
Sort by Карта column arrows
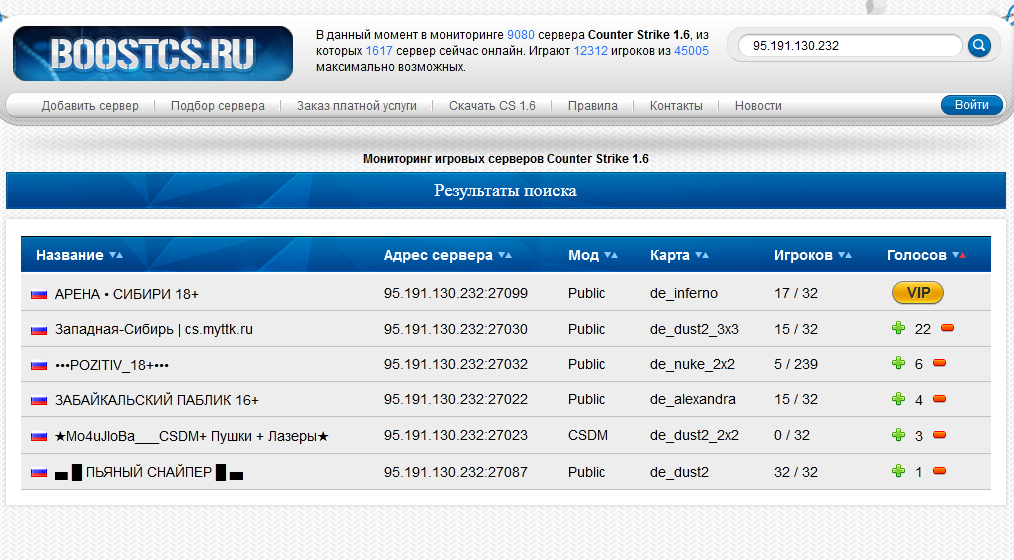point(702,255)
